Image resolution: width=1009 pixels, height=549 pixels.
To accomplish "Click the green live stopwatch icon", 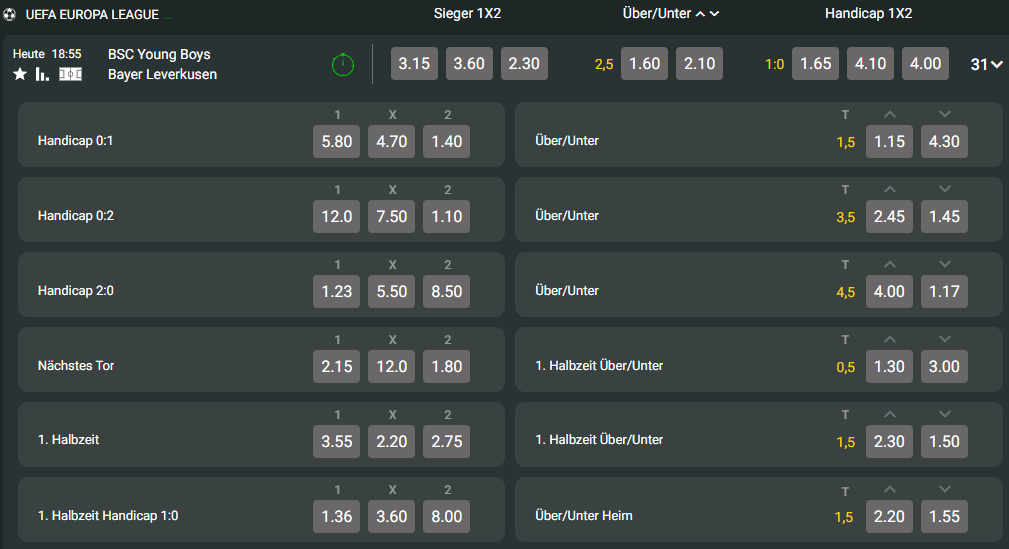I will [x=343, y=64].
